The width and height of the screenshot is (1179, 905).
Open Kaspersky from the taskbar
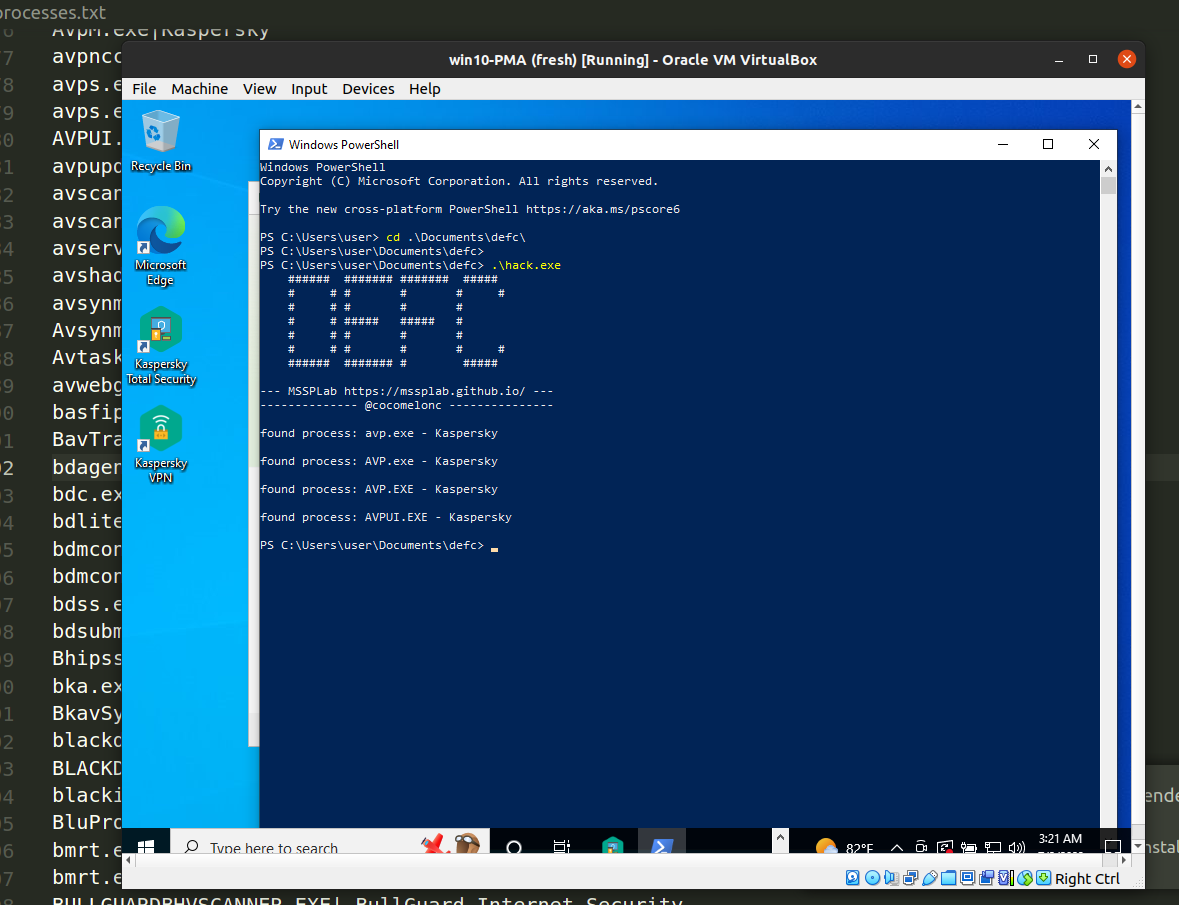coord(613,845)
